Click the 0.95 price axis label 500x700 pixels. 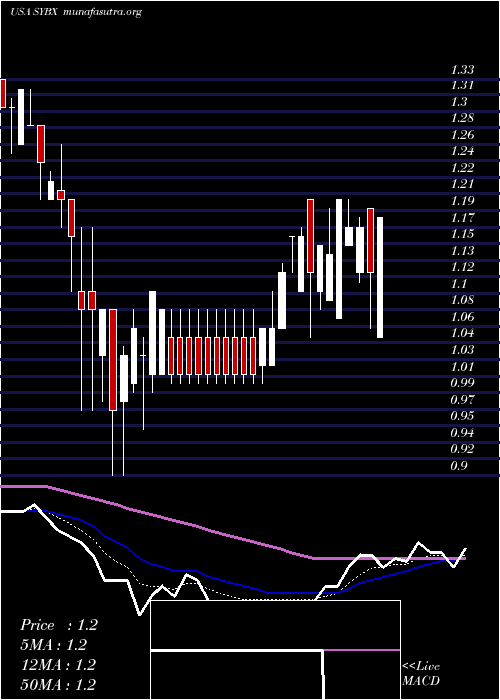[x=462, y=416]
